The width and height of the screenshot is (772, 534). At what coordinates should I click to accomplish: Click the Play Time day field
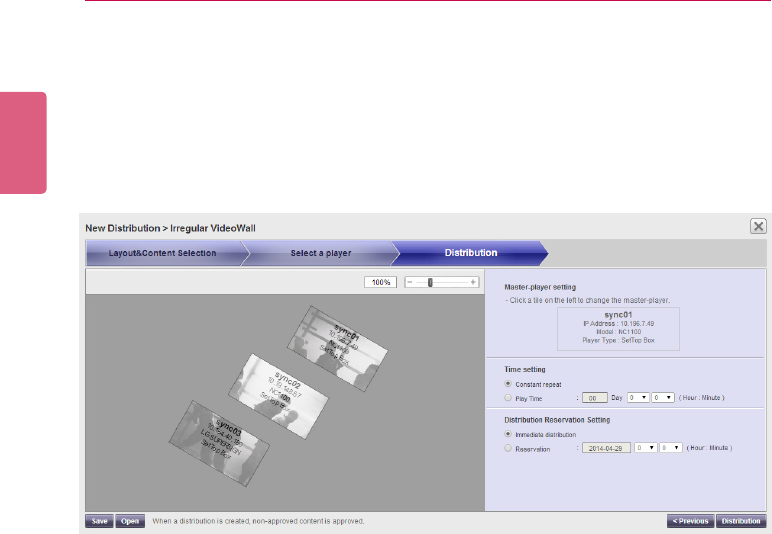pyautogui.click(x=594, y=398)
